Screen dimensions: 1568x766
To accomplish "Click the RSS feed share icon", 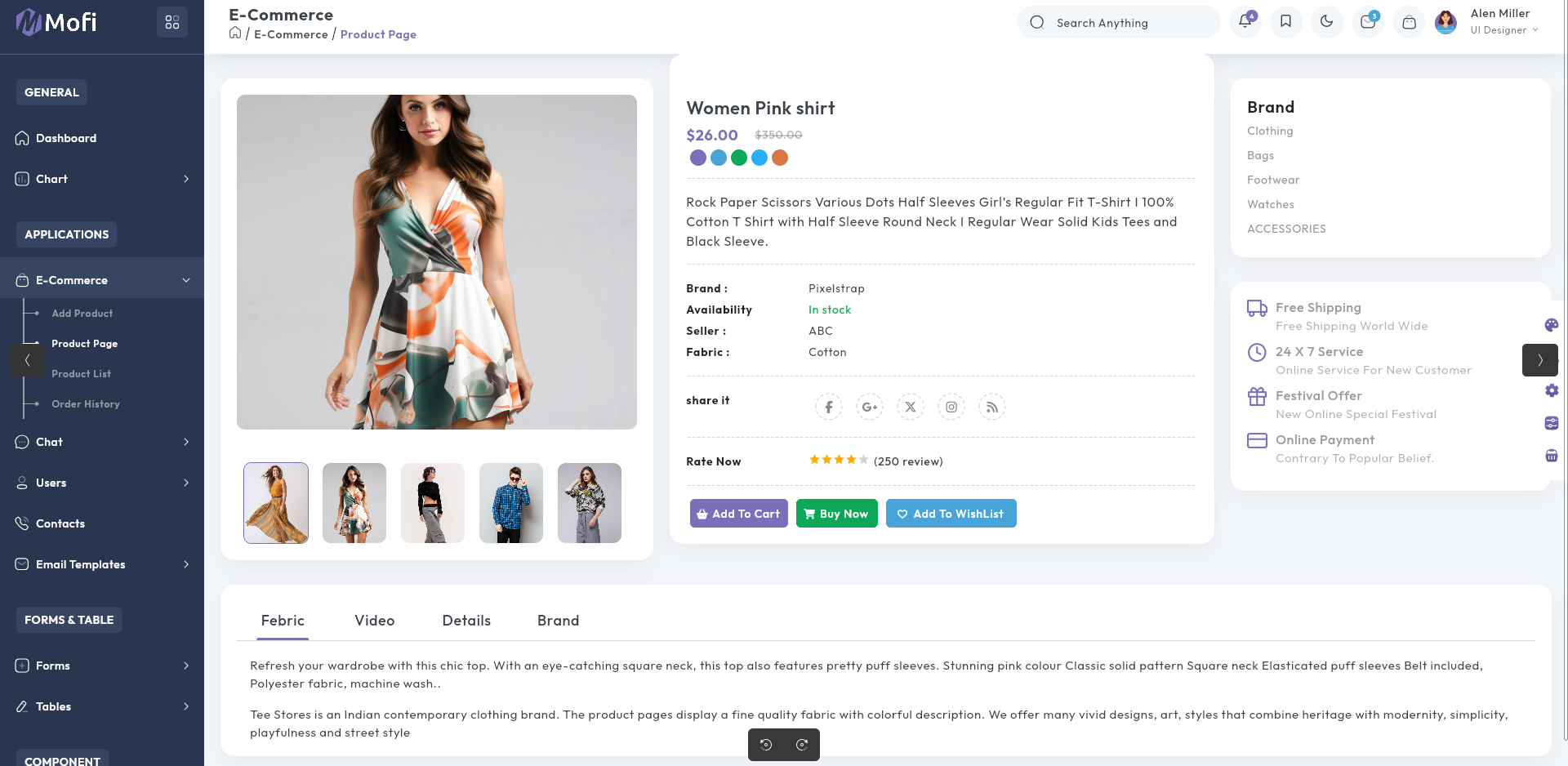I will [991, 407].
